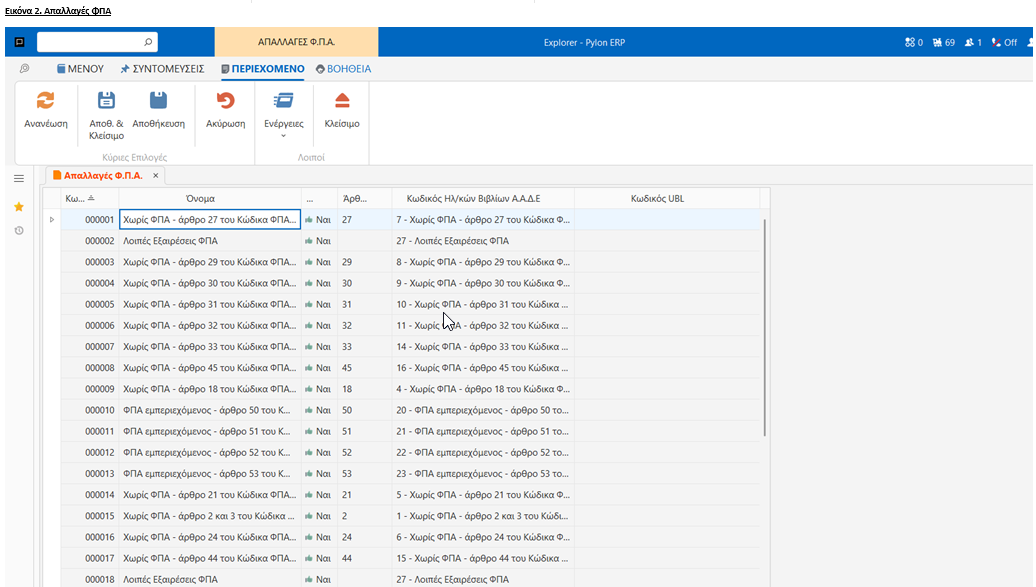This screenshot has height=587, width=1036.
Task: Expand row 000001 using the row indicator arrow
Action: click(52, 219)
